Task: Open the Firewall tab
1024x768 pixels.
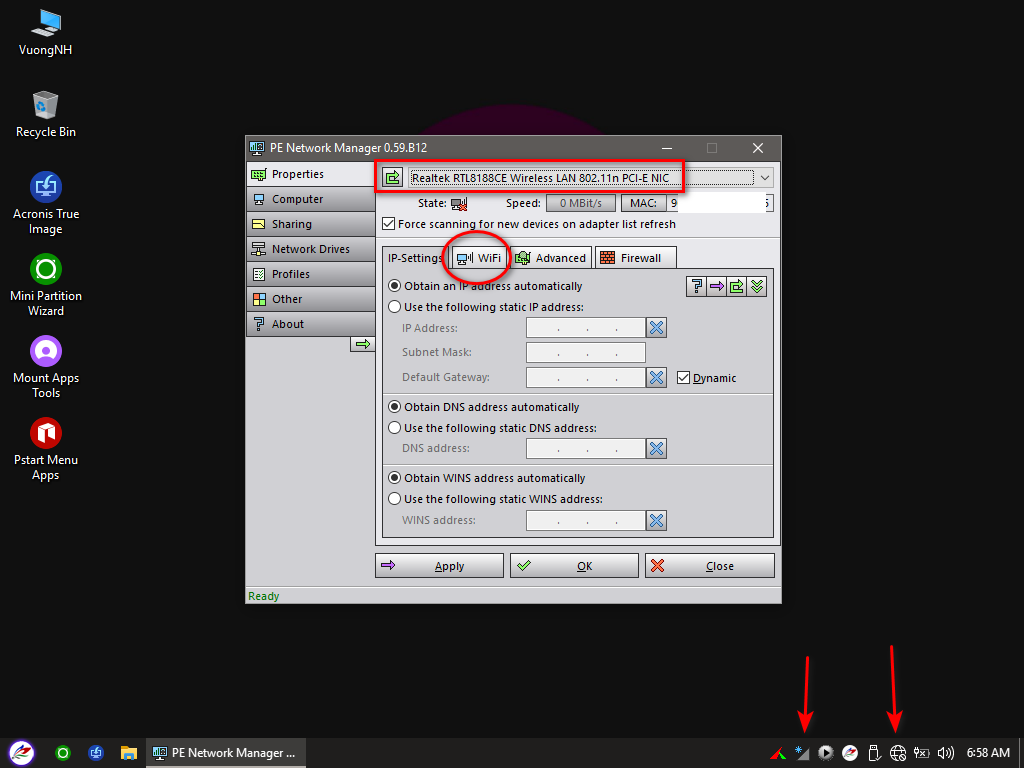Action: pyautogui.click(x=635, y=258)
